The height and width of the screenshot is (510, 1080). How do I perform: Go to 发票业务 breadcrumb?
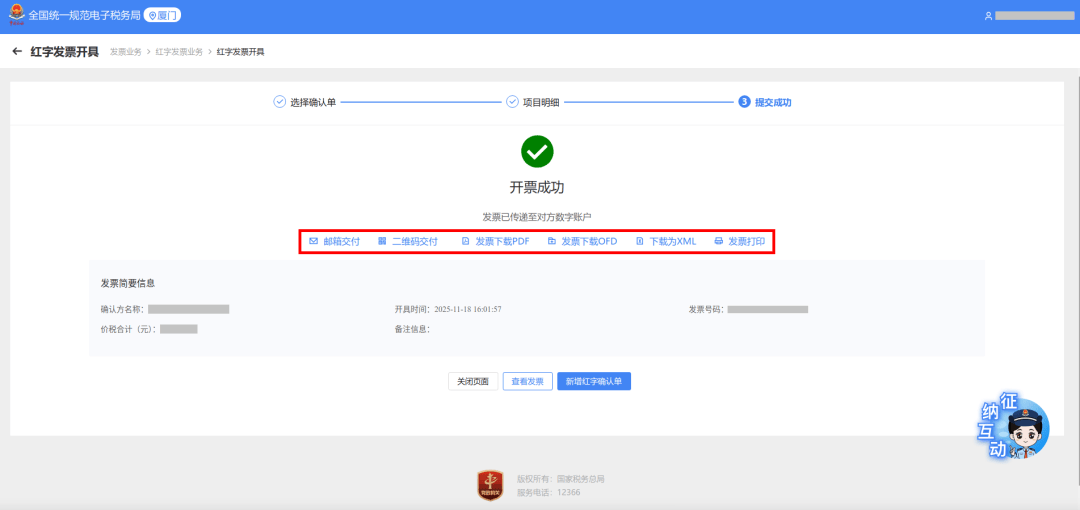point(125,51)
